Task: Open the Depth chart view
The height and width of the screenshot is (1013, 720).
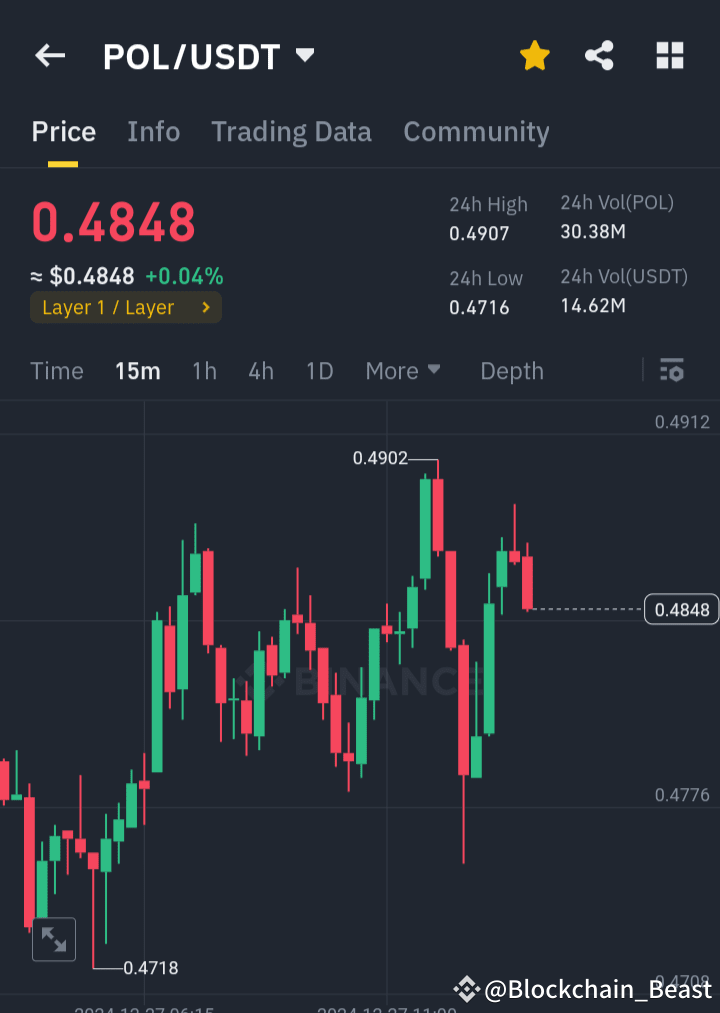Action: coord(511,371)
